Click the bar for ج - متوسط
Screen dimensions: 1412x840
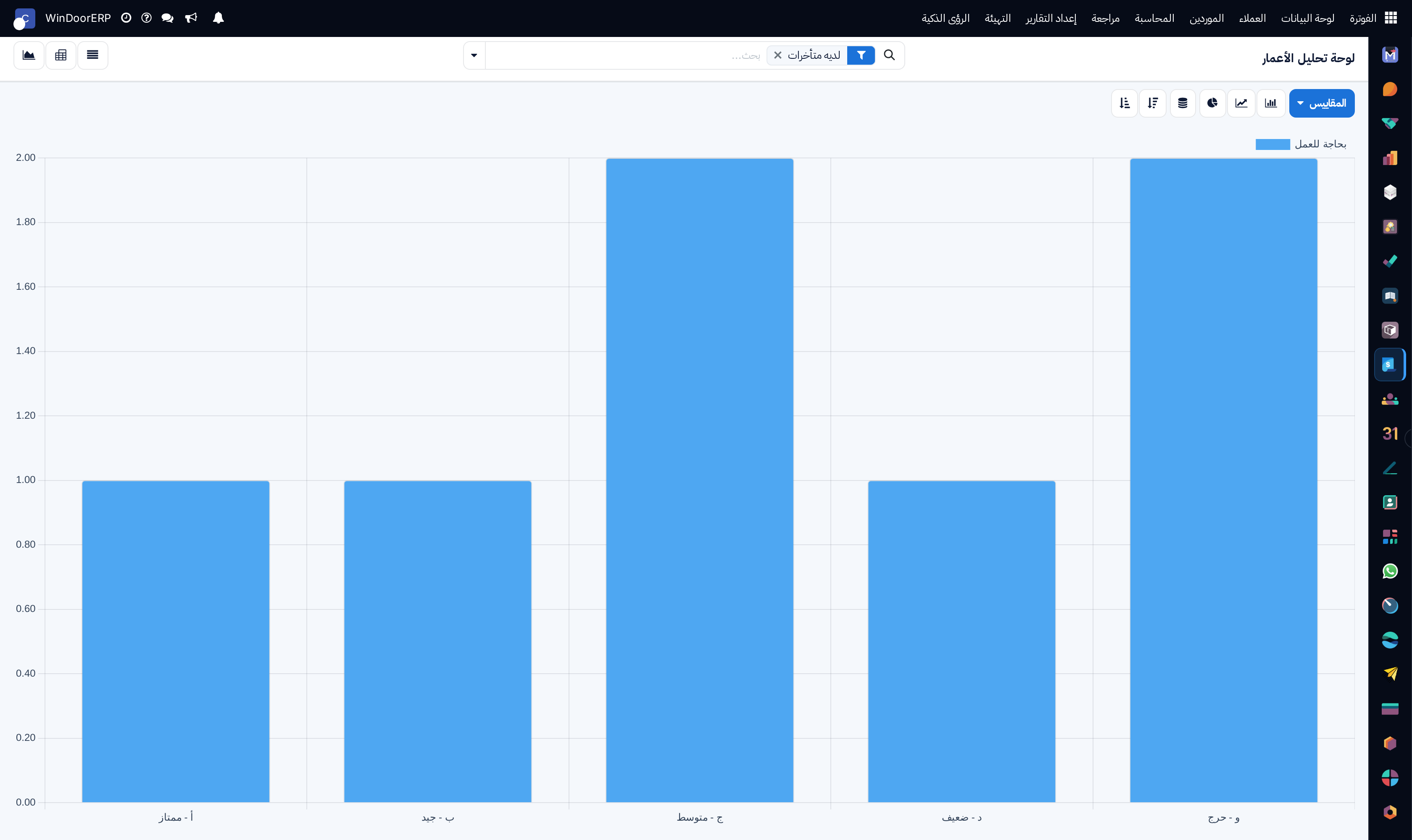[x=700, y=480]
